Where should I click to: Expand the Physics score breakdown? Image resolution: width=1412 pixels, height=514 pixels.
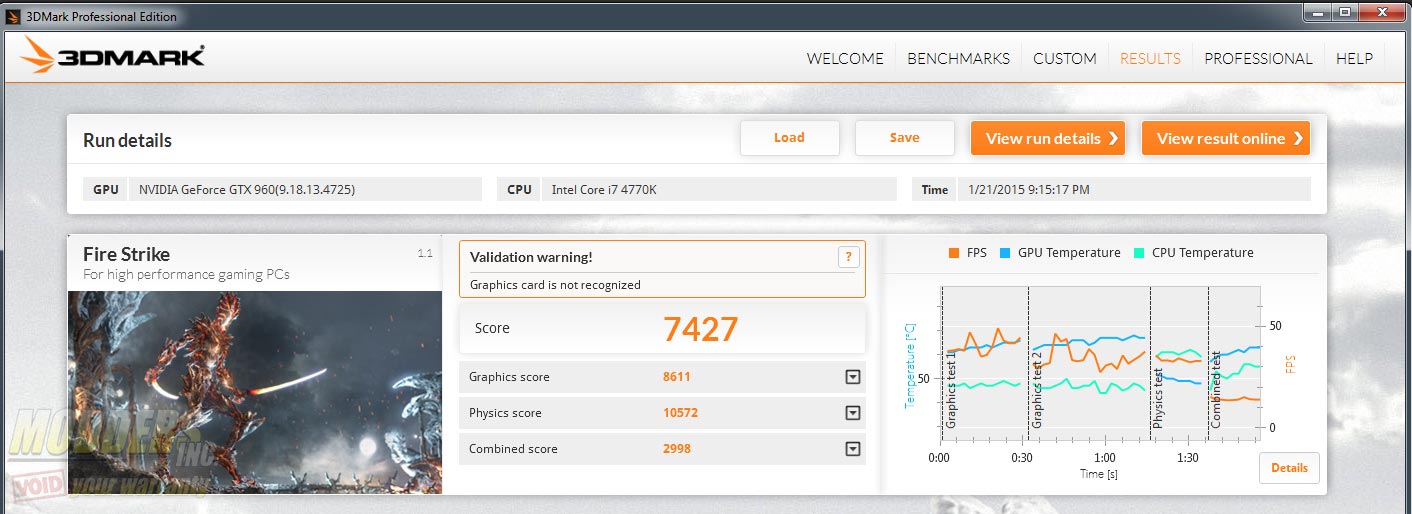point(852,413)
